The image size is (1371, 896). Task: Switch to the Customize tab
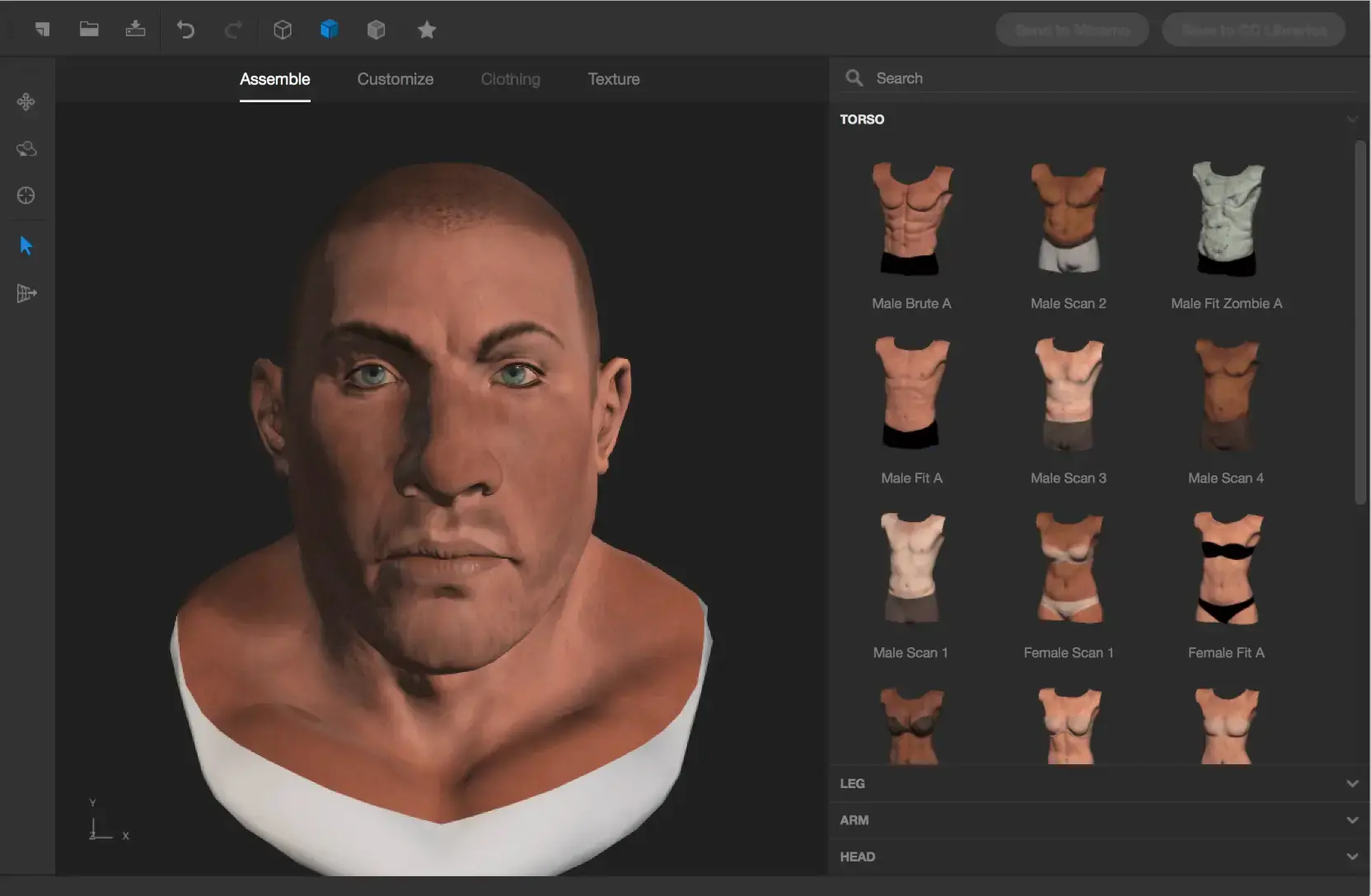[395, 79]
